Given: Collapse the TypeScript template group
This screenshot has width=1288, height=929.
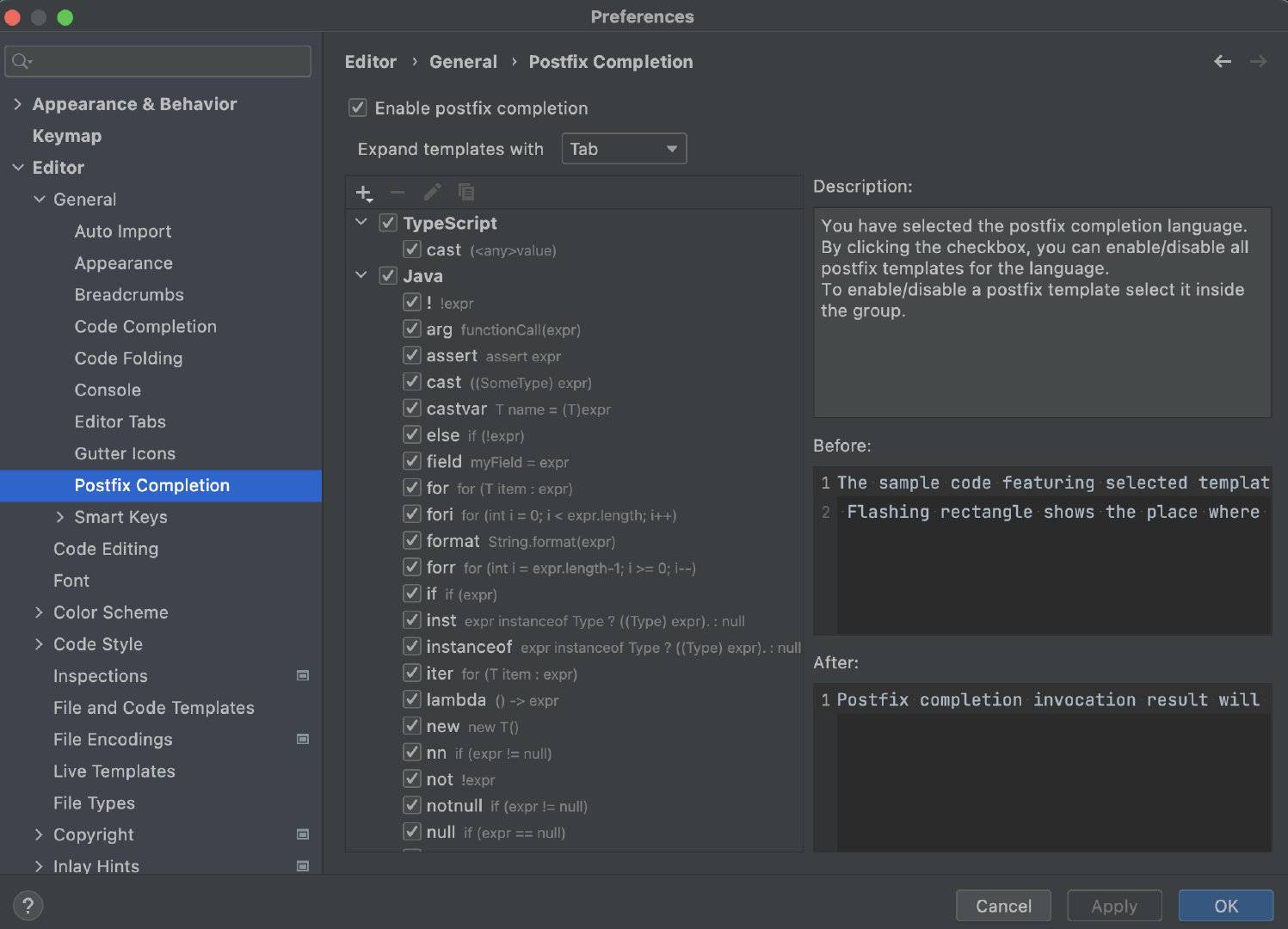Looking at the screenshot, I should 361,223.
